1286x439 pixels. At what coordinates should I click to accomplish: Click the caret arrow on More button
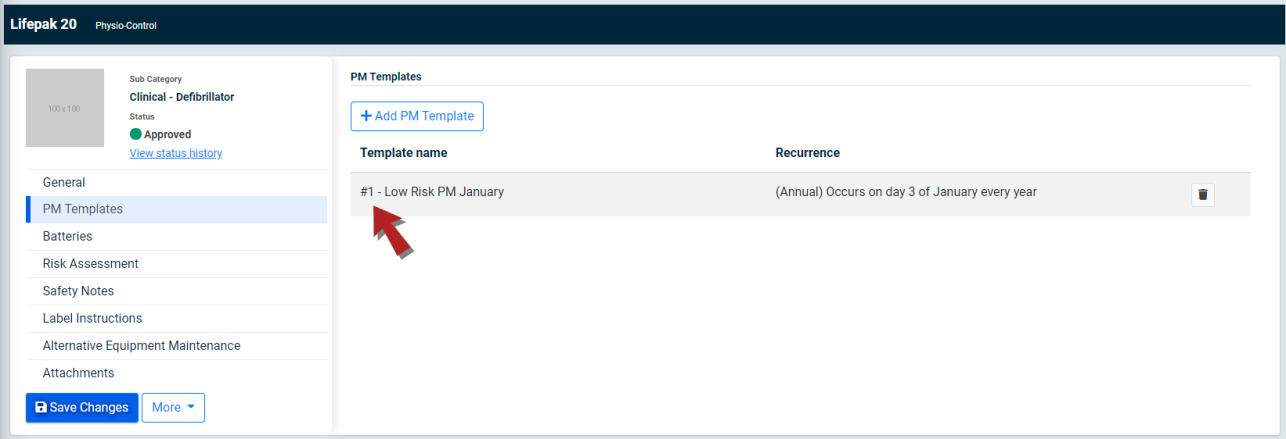tap(191, 407)
